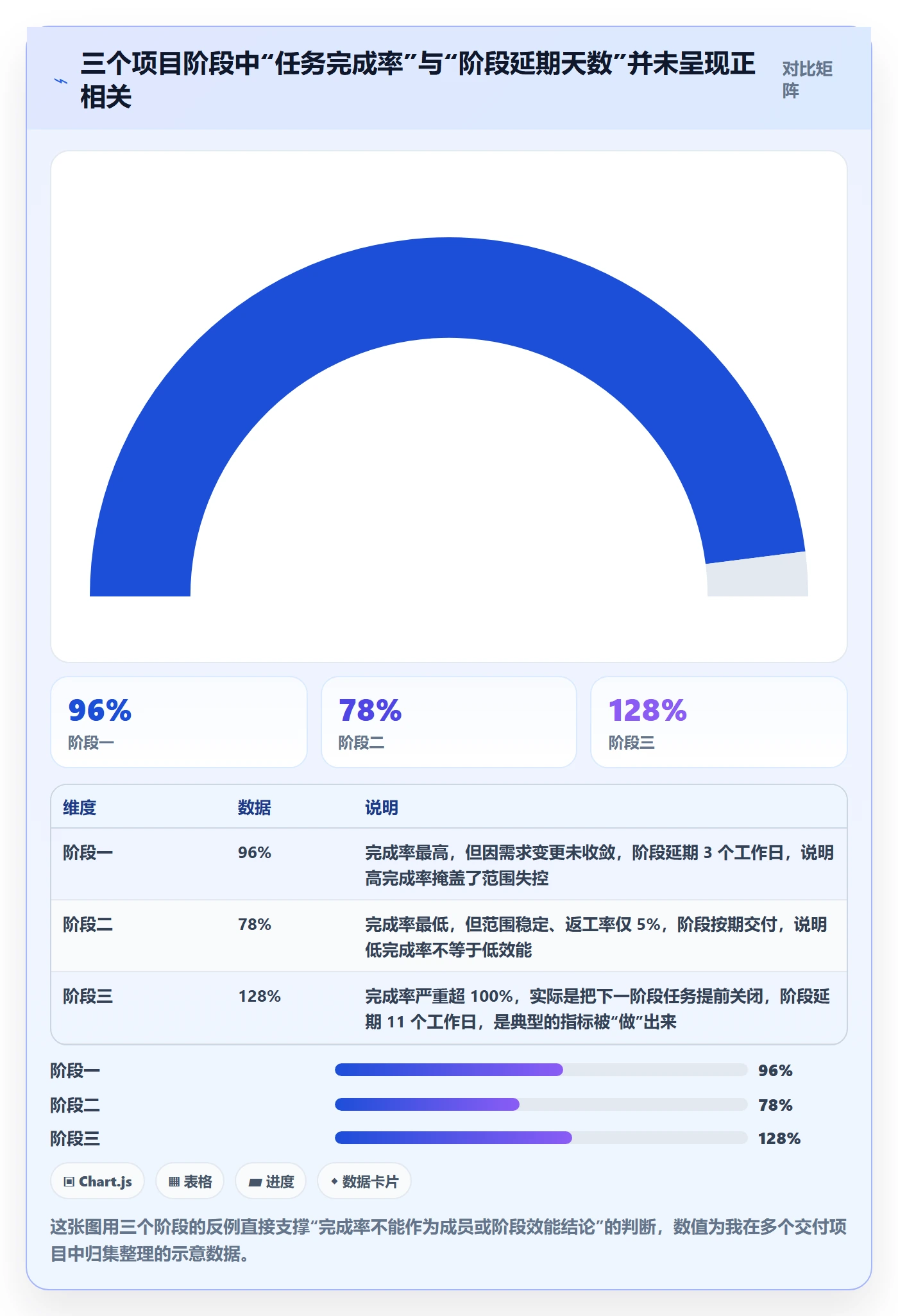Select the 78% 阶段二 data card

pyautogui.click(x=449, y=722)
